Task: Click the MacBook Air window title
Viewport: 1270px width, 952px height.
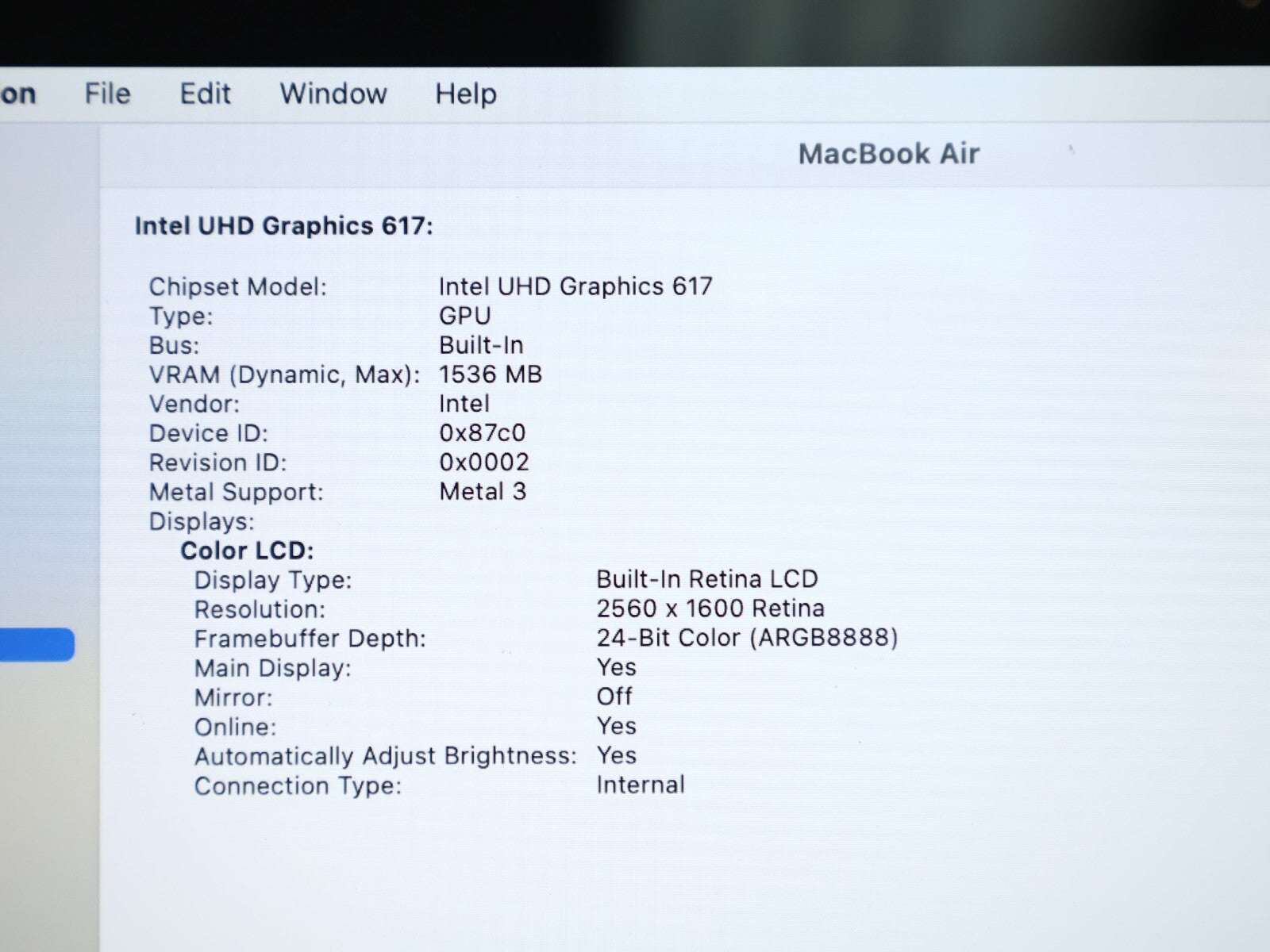Action: pos(889,153)
